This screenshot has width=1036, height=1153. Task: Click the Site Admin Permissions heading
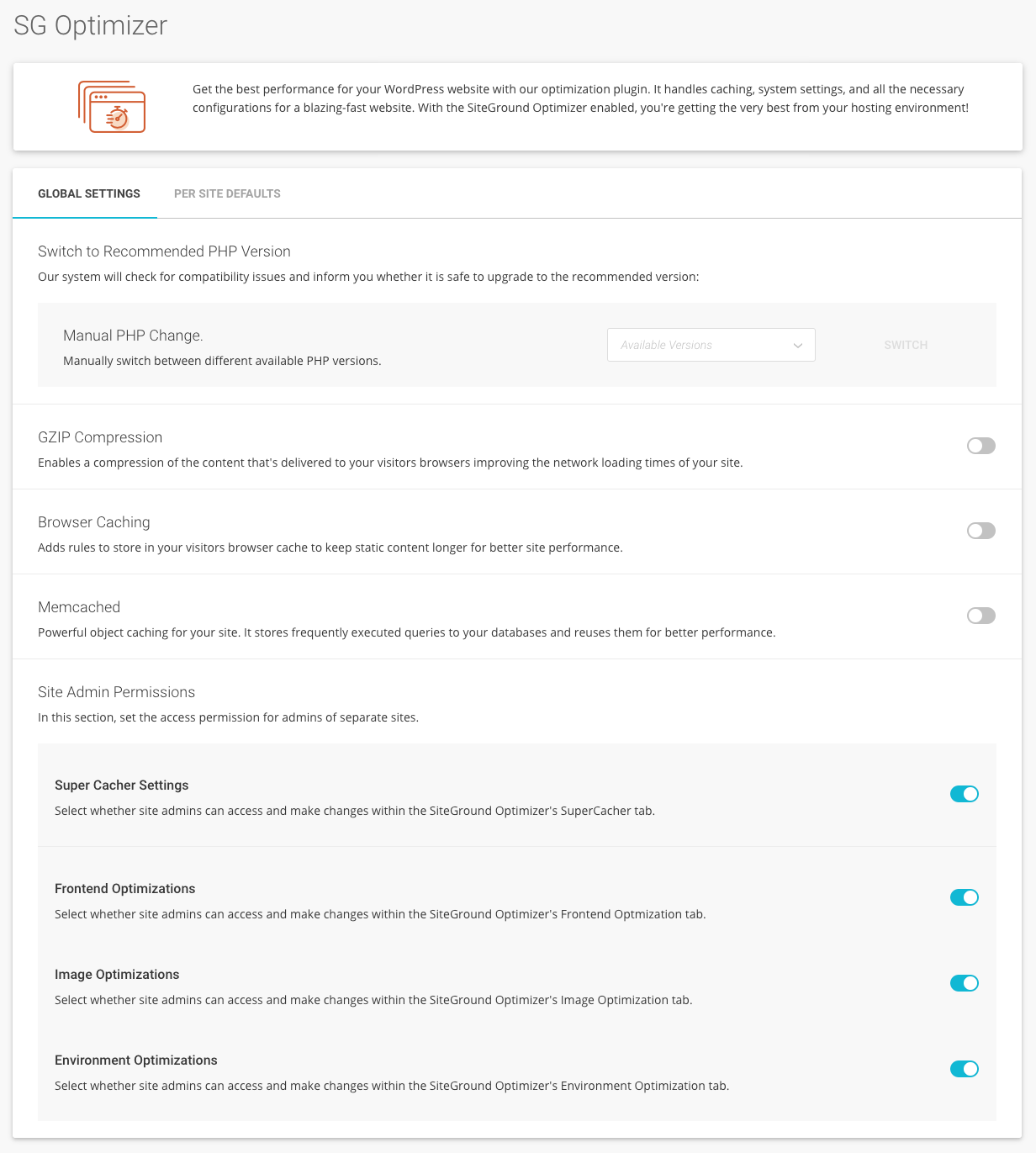point(116,692)
